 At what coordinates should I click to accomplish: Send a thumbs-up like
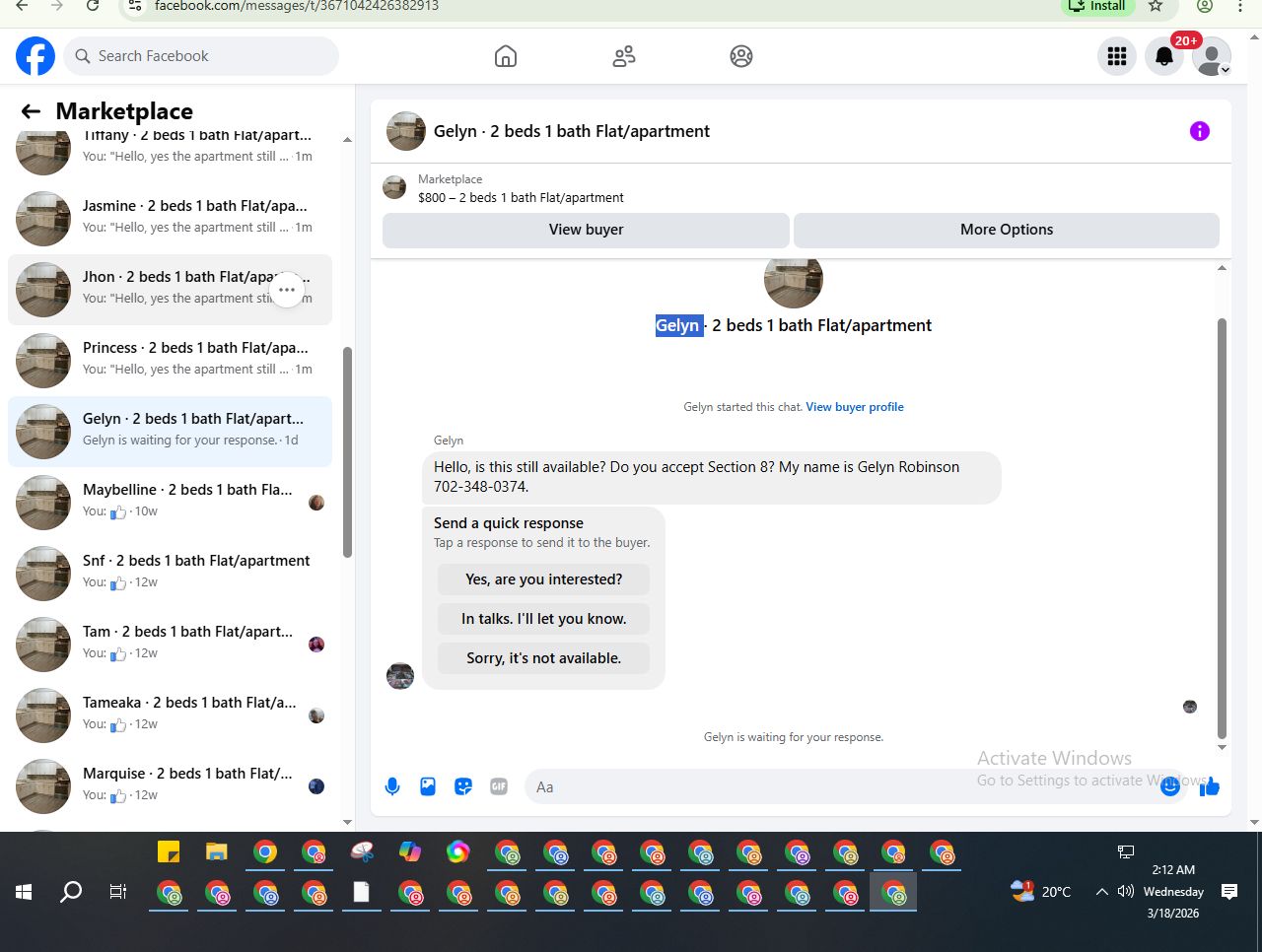[x=1210, y=786]
